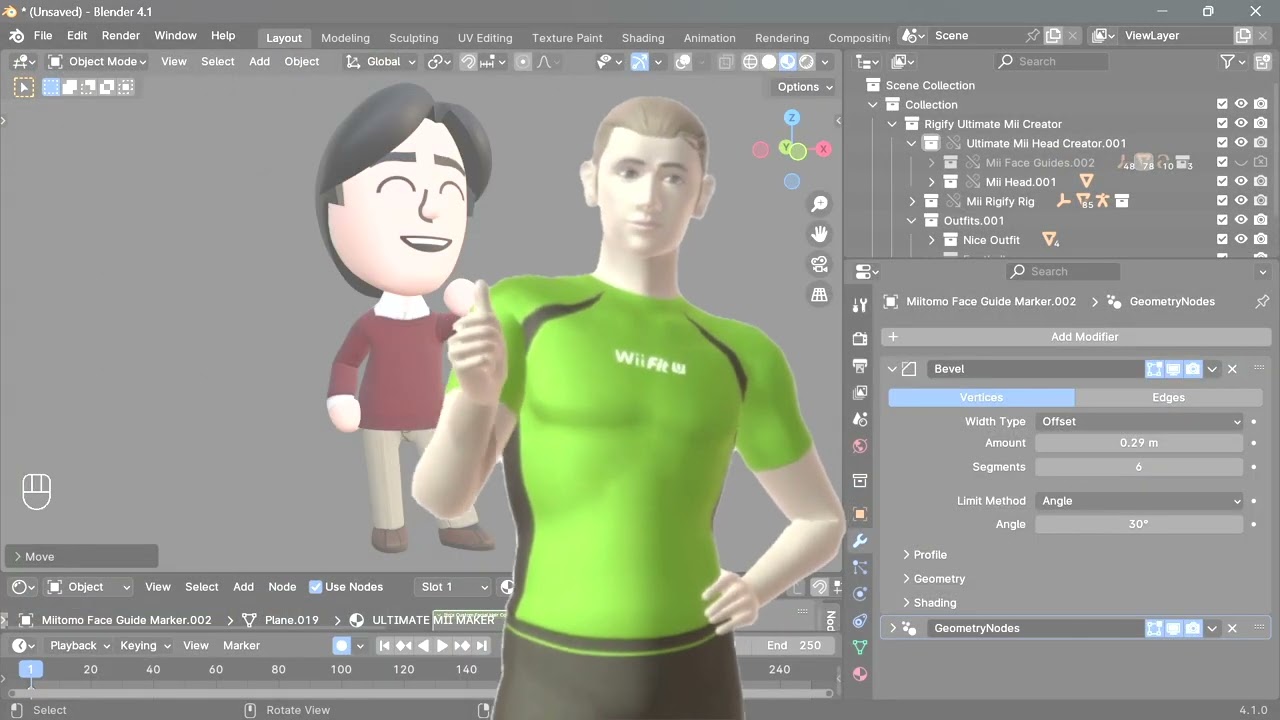Viewport: 1280px width, 720px height.
Task: Open the Particles properties tab
Action: [x=860, y=567]
